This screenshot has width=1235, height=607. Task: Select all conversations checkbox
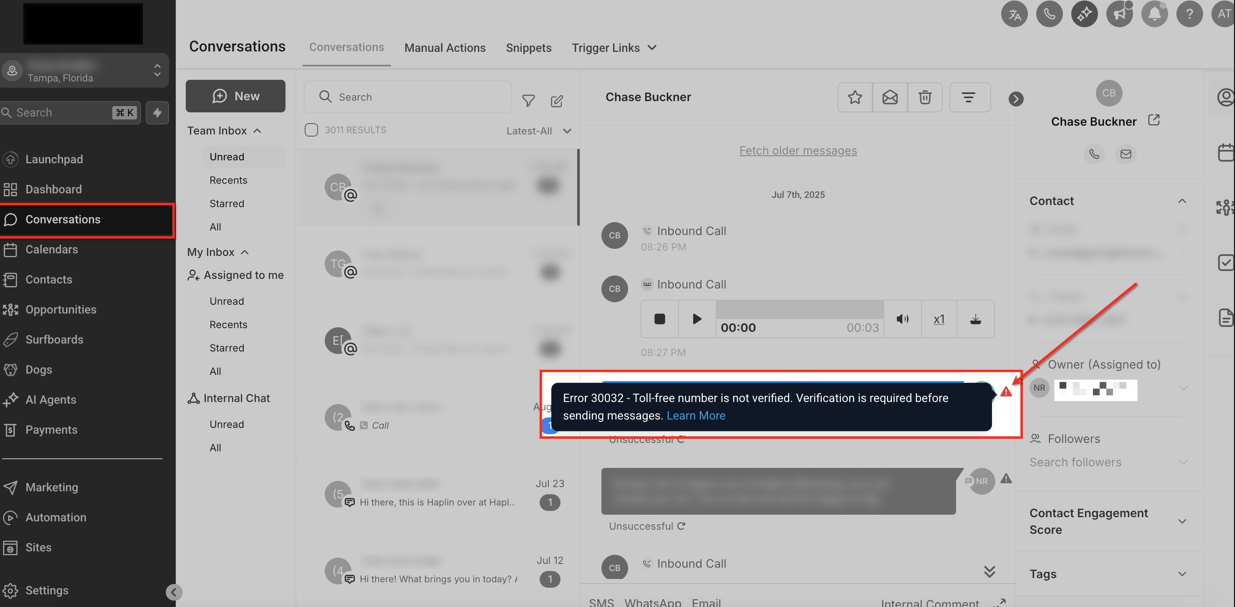311,130
